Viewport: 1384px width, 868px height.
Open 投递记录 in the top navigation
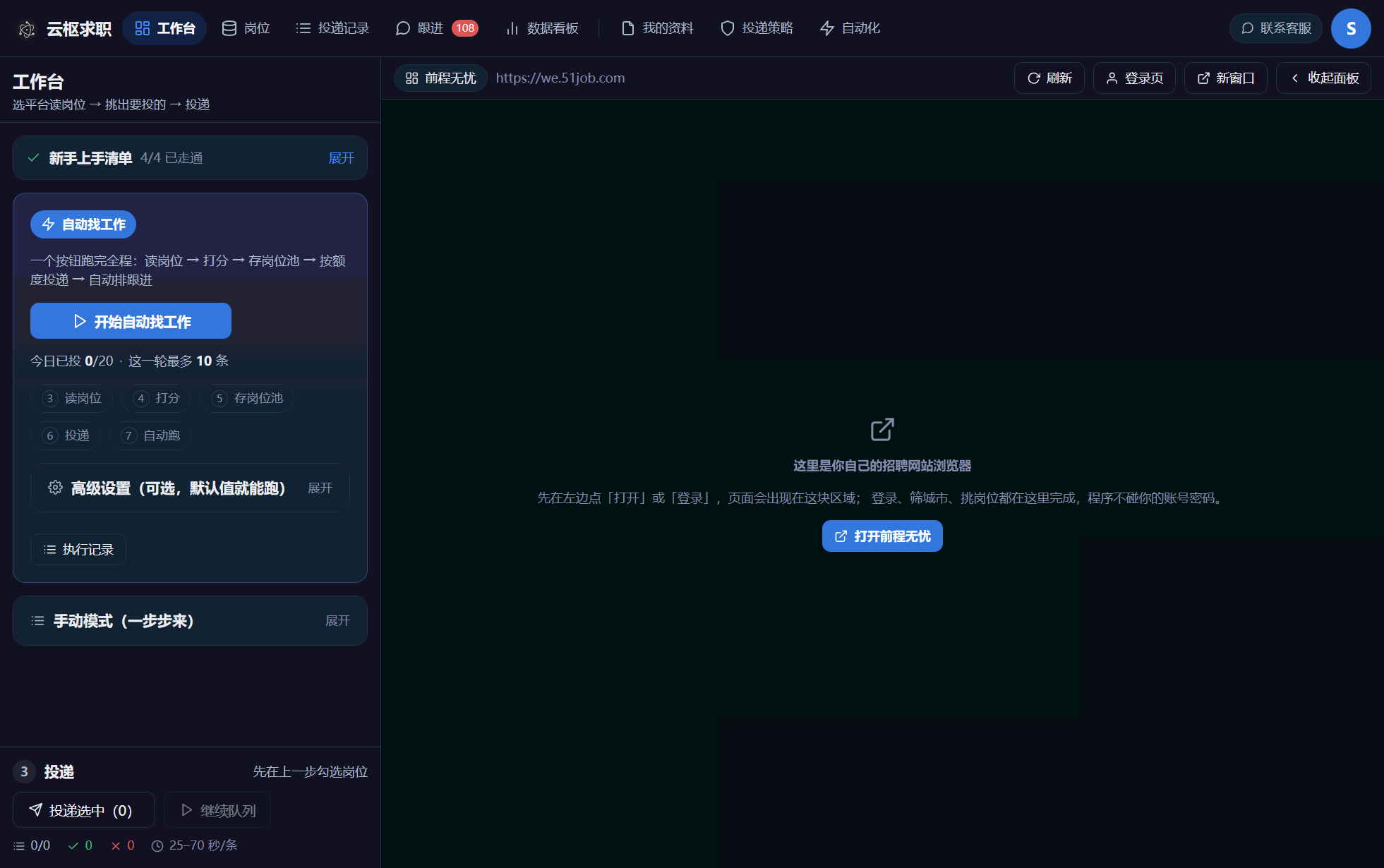[332, 28]
